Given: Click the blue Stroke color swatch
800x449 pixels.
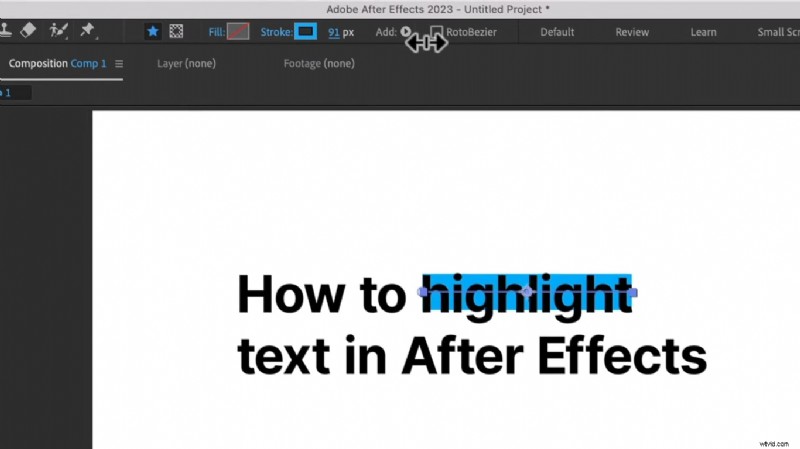Looking at the screenshot, I should [x=306, y=32].
